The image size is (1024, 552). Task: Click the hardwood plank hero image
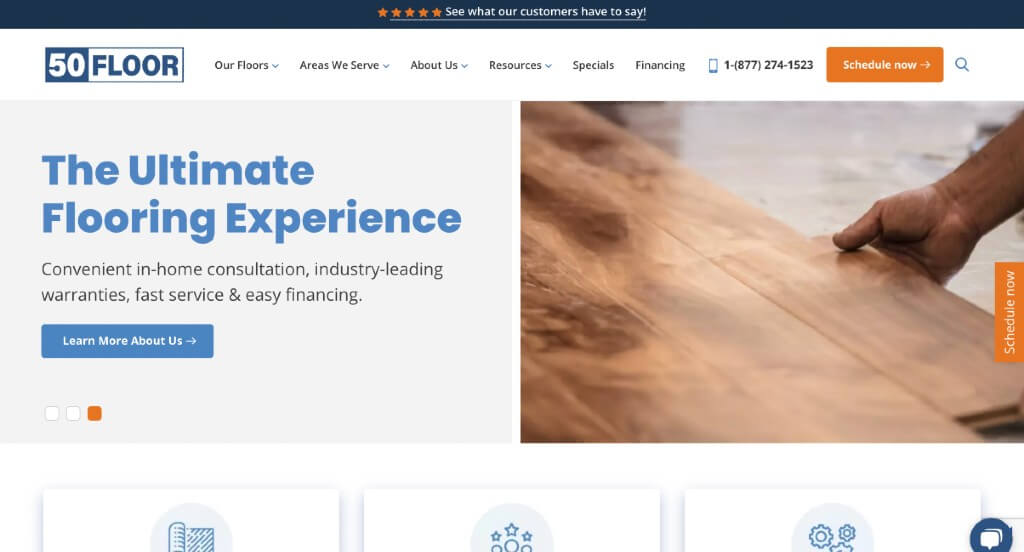pos(772,272)
